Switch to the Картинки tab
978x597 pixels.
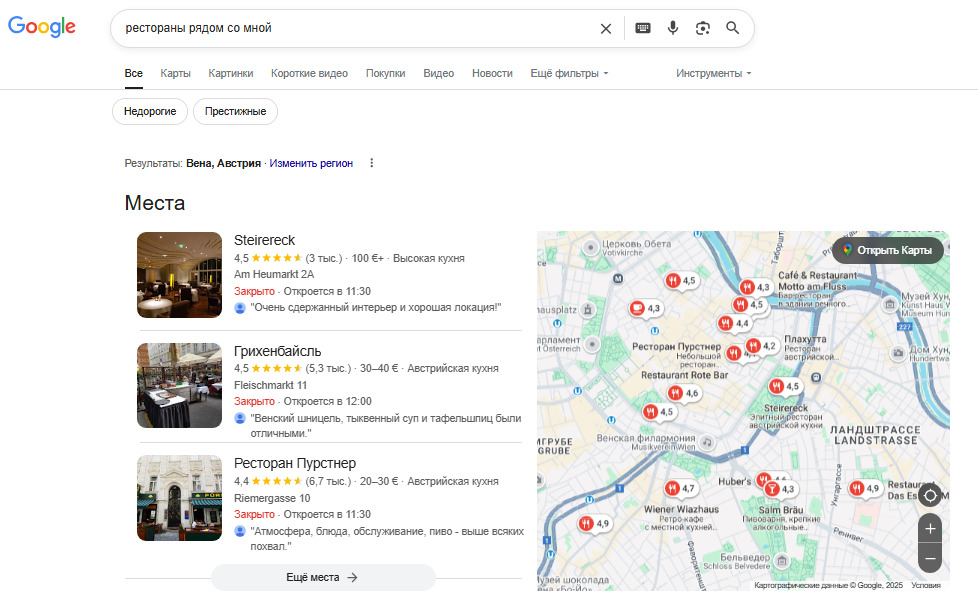coord(231,73)
